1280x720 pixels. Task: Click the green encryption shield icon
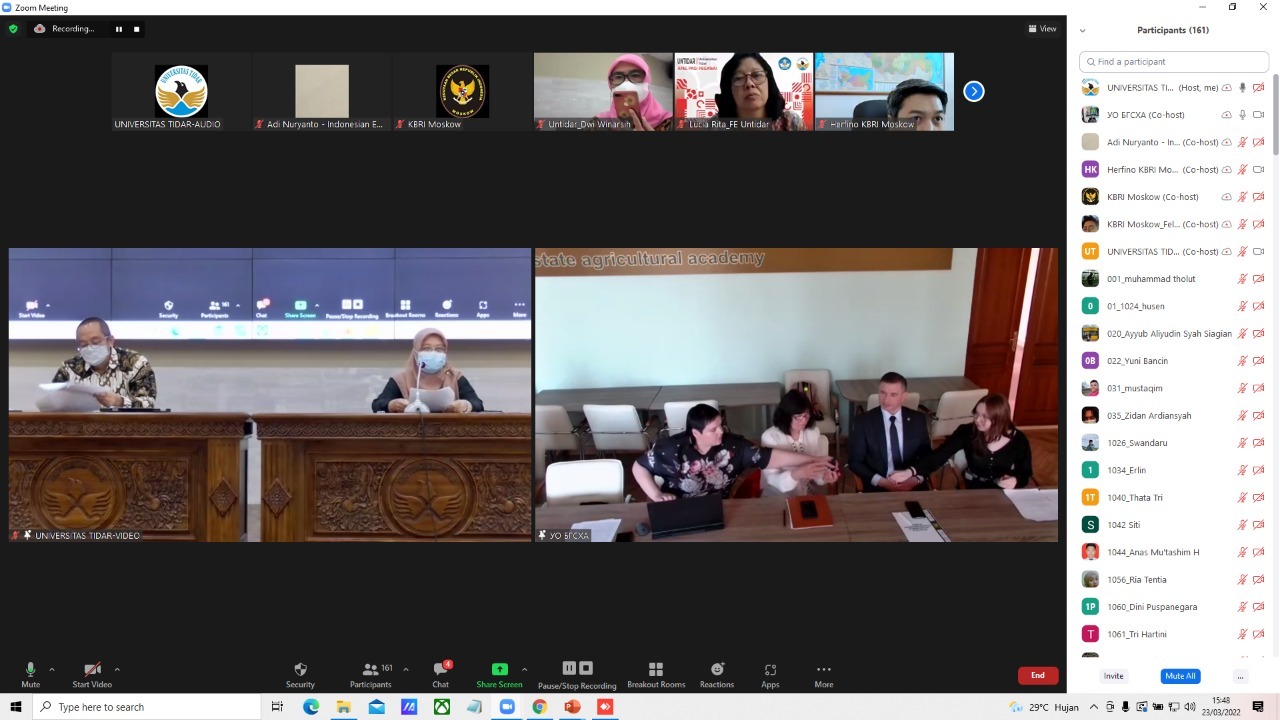pyautogui.click(x=13, y=29)
